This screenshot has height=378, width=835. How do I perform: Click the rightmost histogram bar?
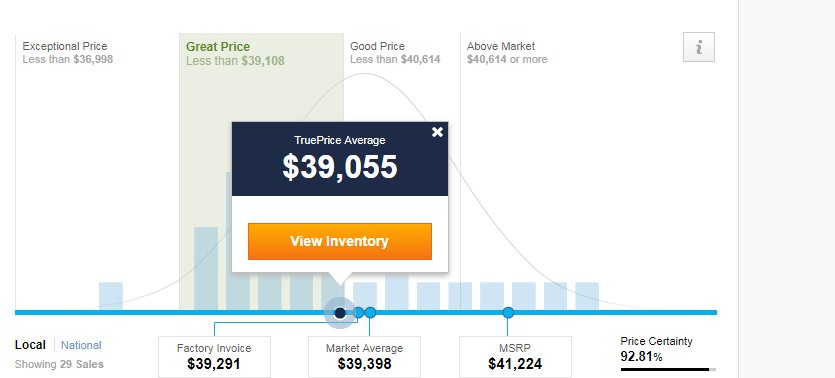587,296
